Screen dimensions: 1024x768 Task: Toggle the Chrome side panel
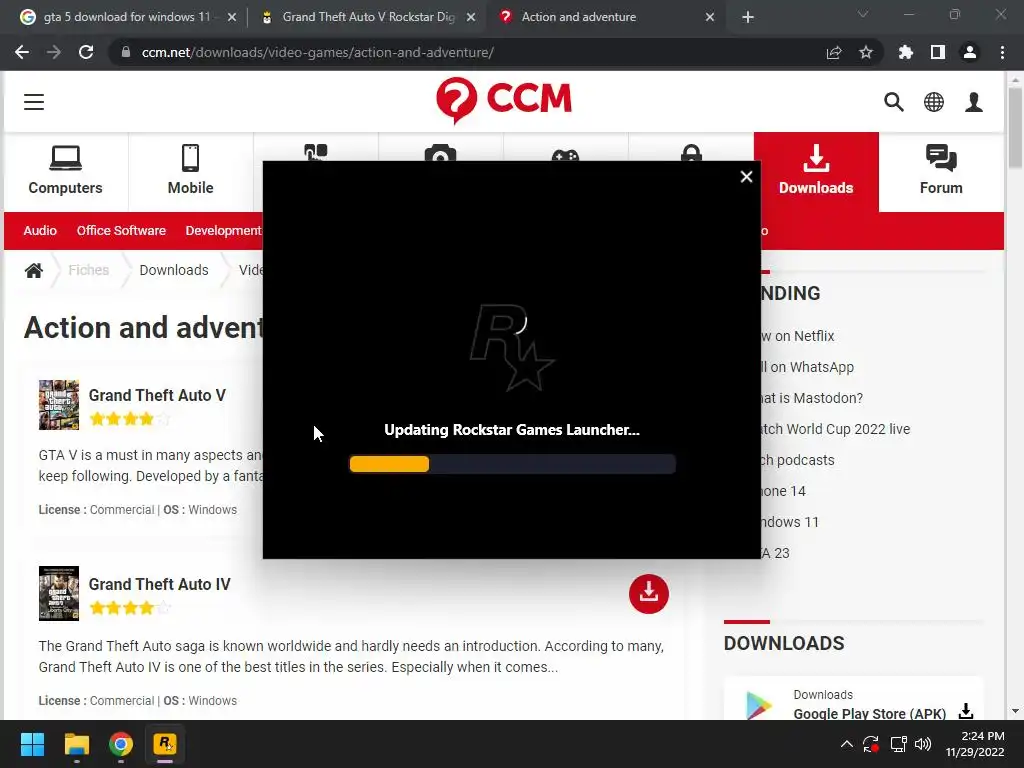(x=938, y=52)
